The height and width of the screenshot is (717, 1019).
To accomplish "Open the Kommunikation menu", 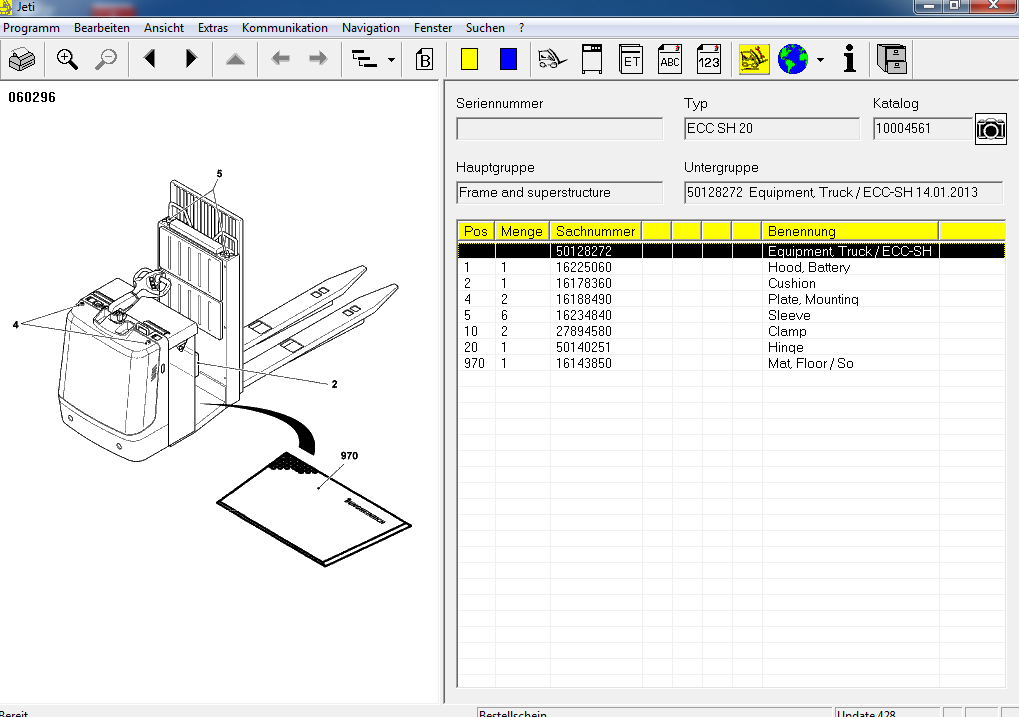I will click(x=284, y=28).
